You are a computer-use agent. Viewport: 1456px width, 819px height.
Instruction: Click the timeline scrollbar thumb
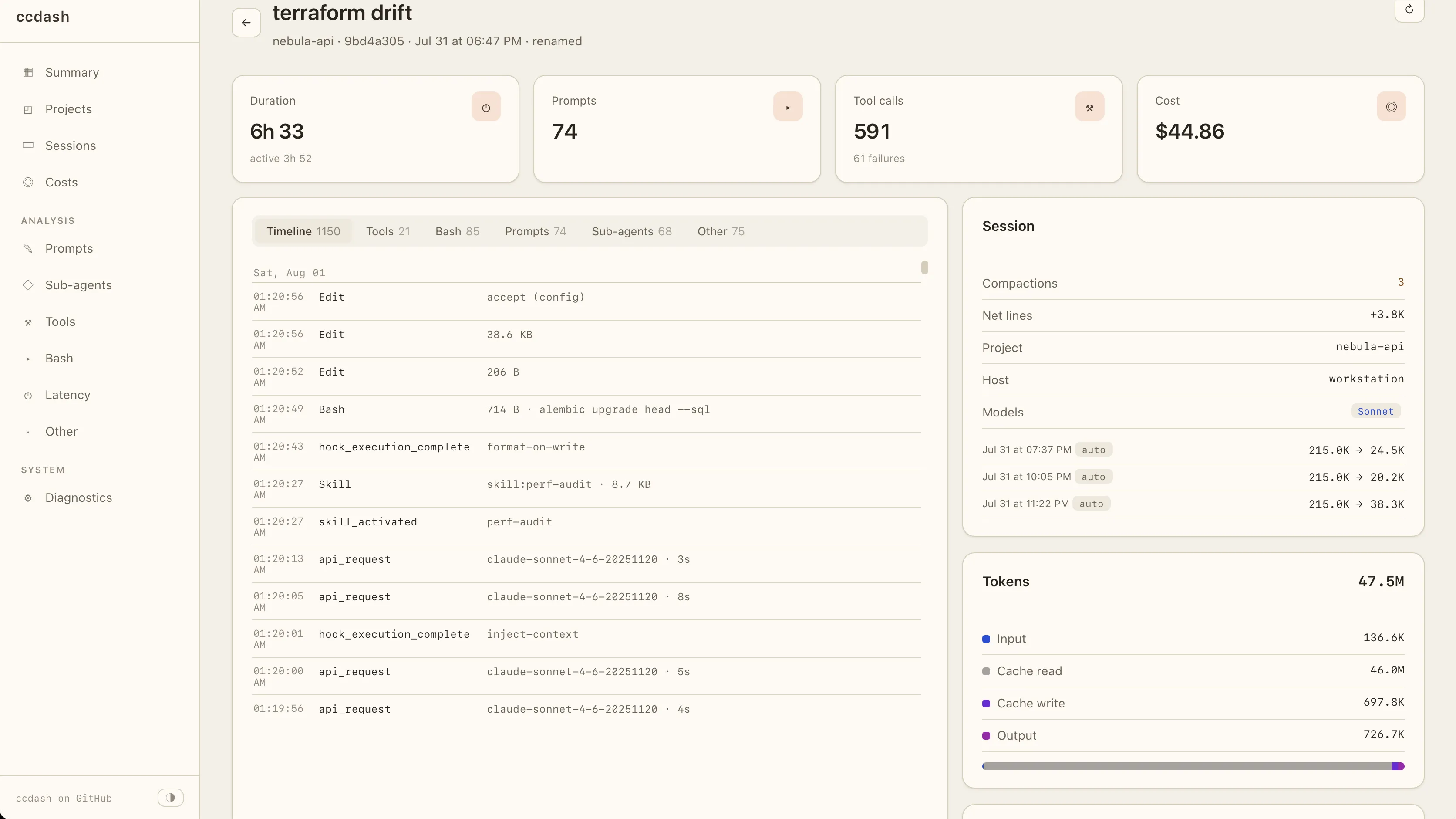pos(924,267)
